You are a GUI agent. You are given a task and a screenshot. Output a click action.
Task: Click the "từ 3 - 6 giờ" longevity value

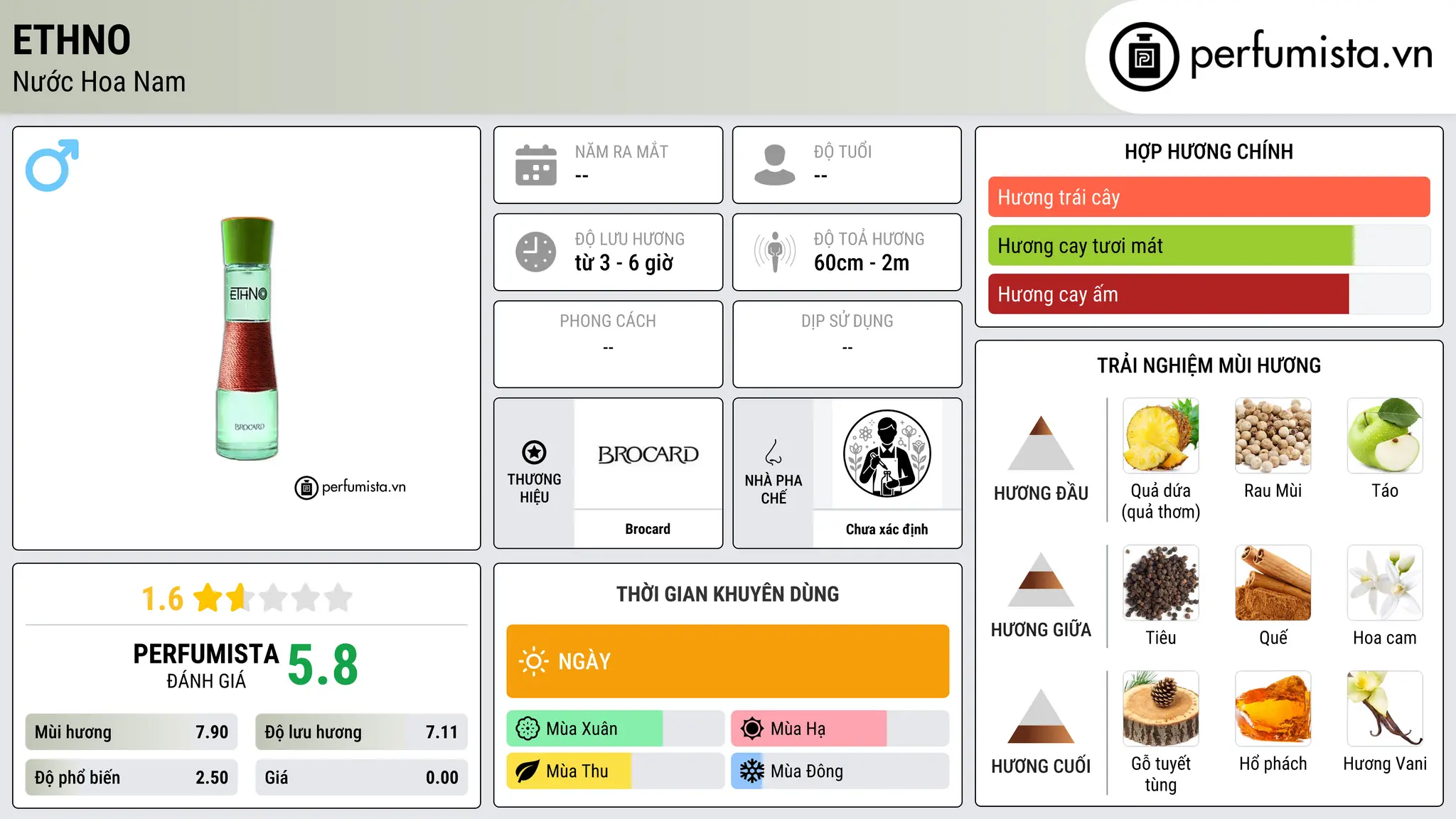pyautogui.click(x=623, y=263)
